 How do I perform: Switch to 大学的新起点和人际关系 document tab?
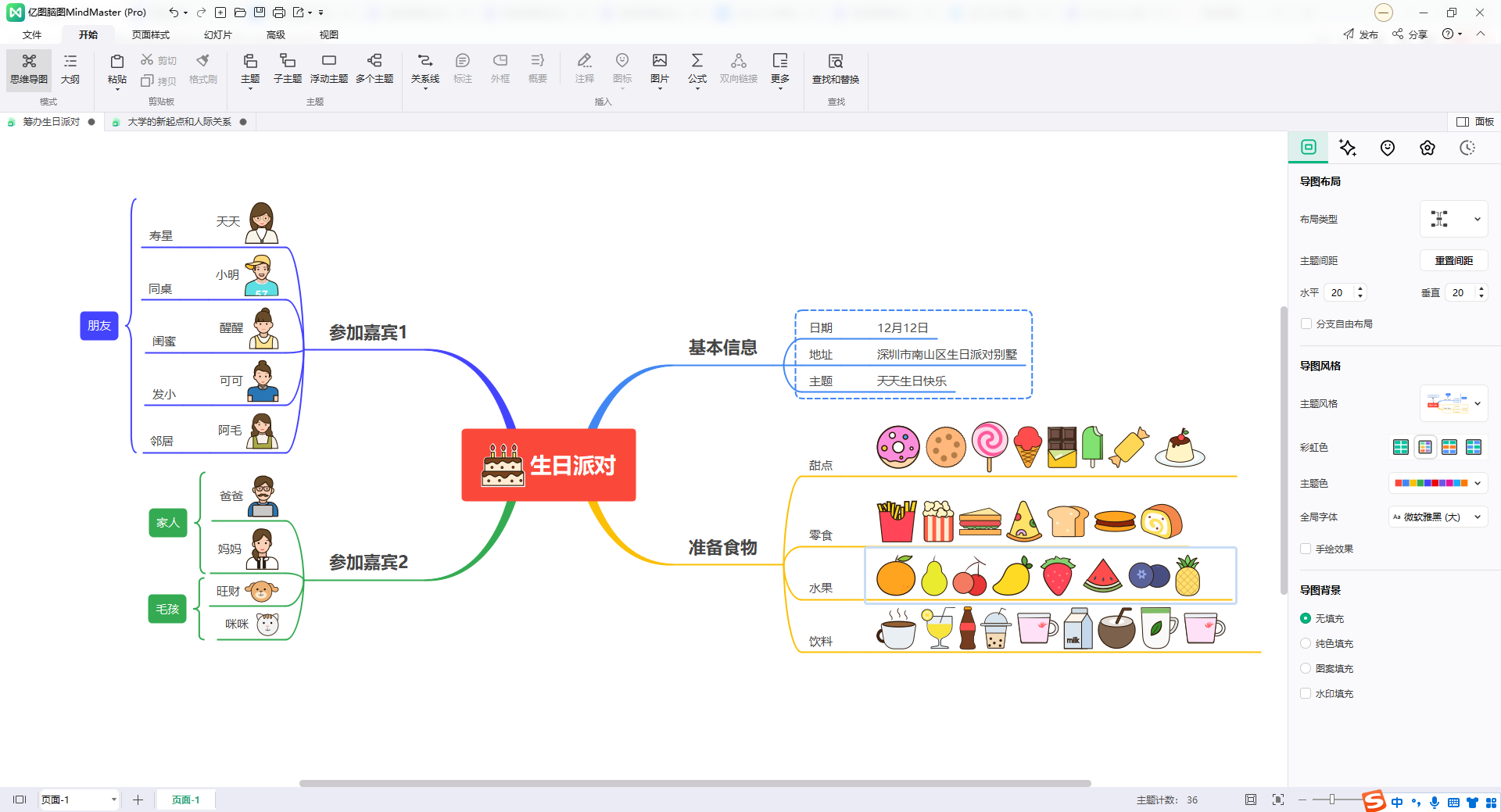coord(179,122)
